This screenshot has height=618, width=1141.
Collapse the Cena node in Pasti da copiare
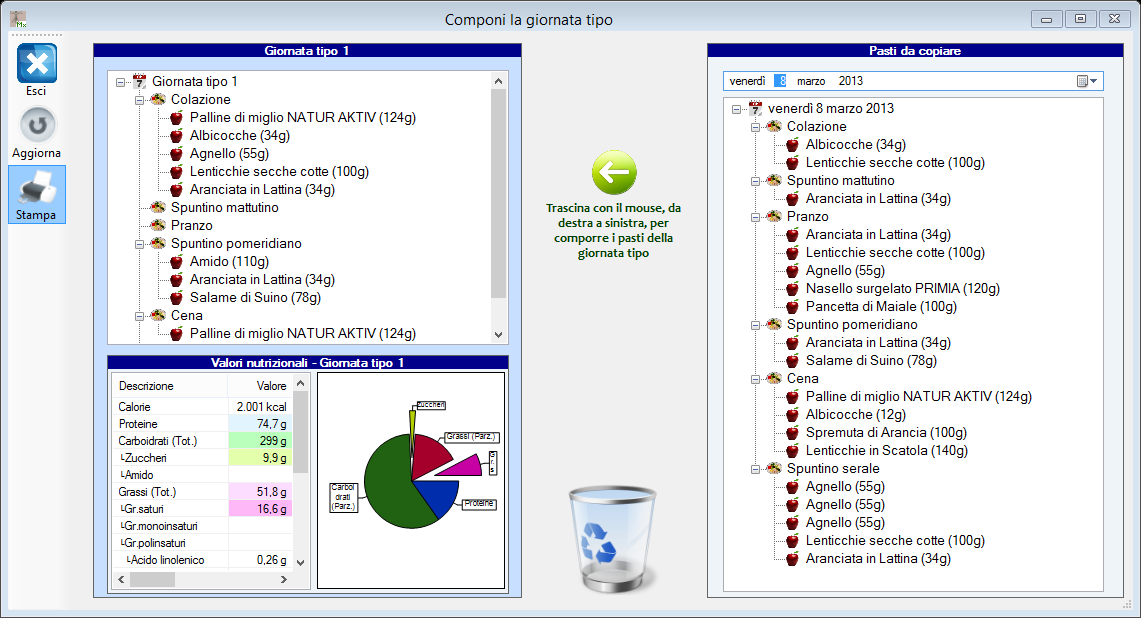(756, 379)
